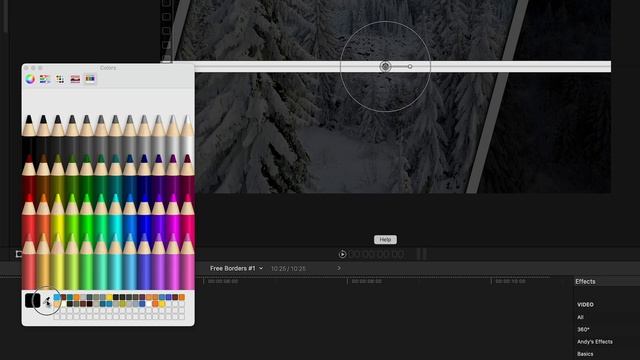Screen dimensions: 640x360
Task: Click the peach saved swatch in second swatch row
Action: tap(57, 304)
